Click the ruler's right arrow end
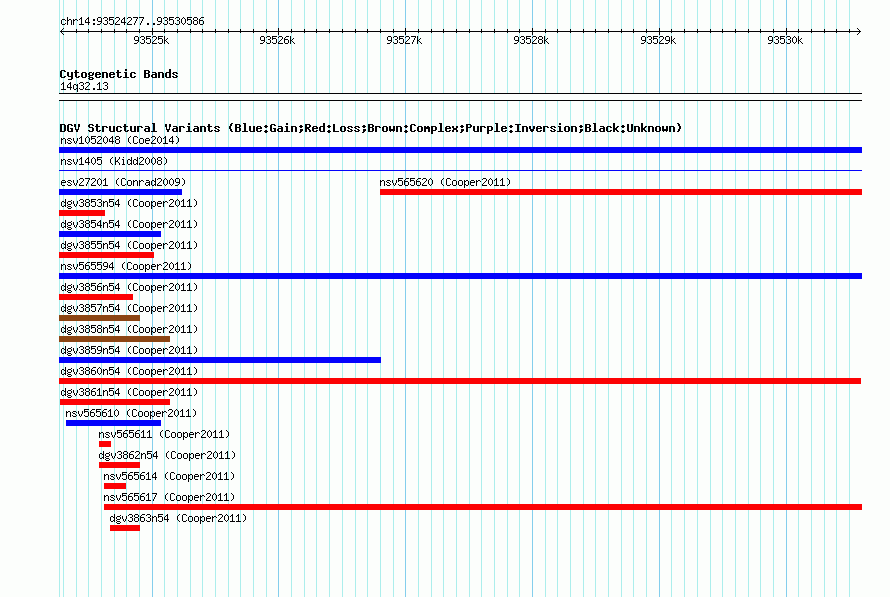Viewport: 890px width, 597px height. 859,32
